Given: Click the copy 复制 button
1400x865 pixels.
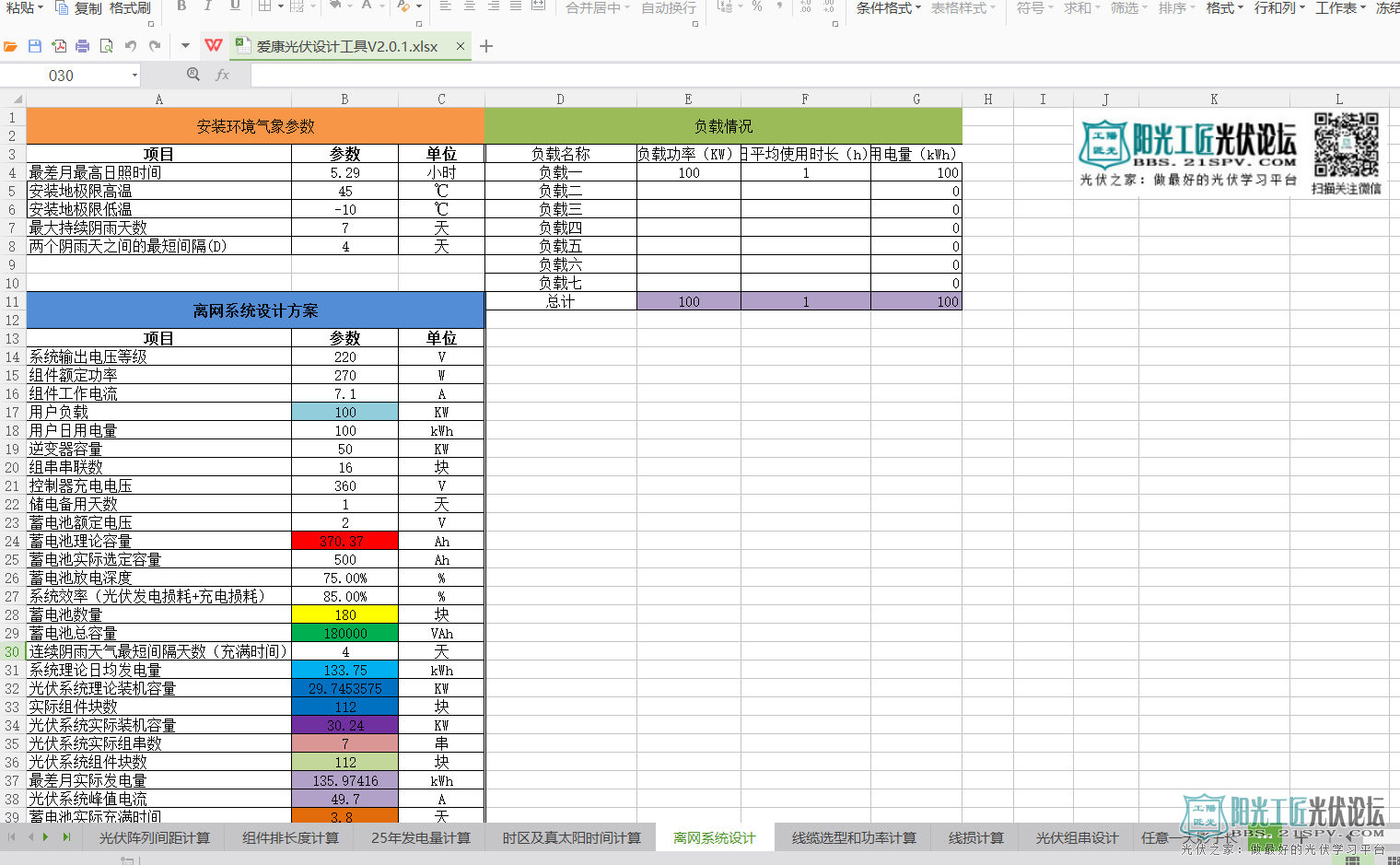Looking at the screenshot, I should pyautogui.click(x=78, y=7).
